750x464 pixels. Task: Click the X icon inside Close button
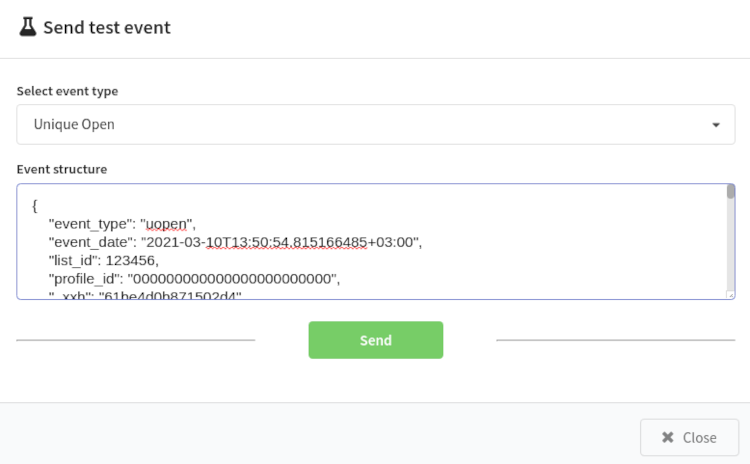pyautogui.click(x=668, y=437)
